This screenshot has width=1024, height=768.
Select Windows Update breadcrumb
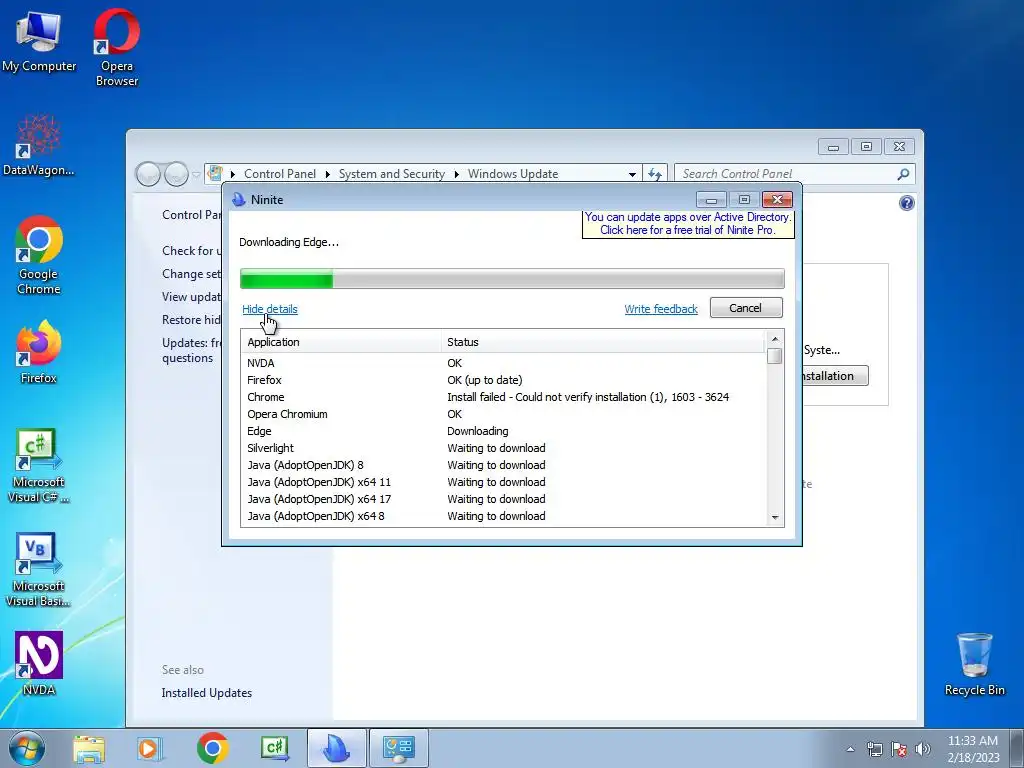[x=513, y=174]
